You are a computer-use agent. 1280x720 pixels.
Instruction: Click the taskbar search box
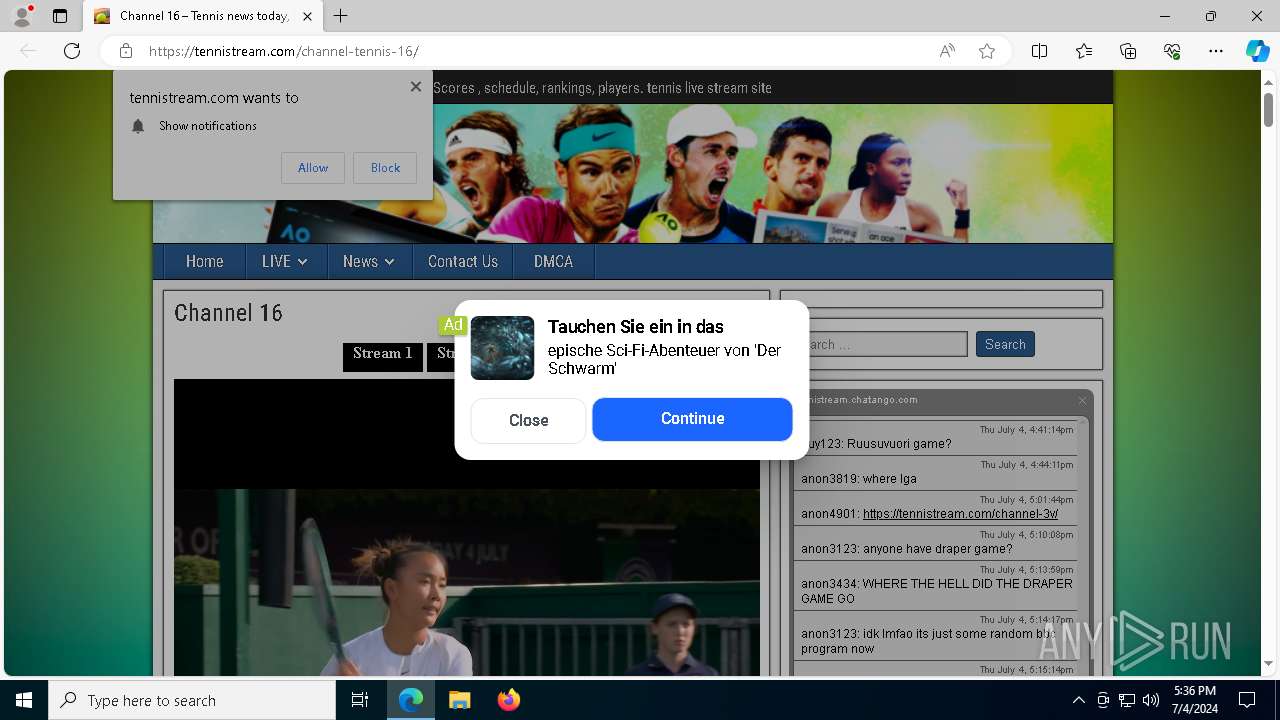192,700
